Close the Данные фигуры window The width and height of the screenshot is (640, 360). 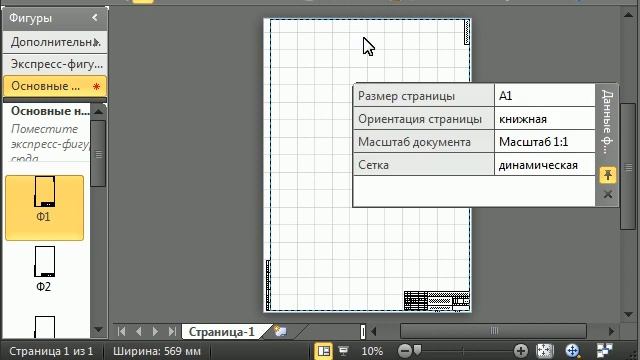tap(607, 194)
